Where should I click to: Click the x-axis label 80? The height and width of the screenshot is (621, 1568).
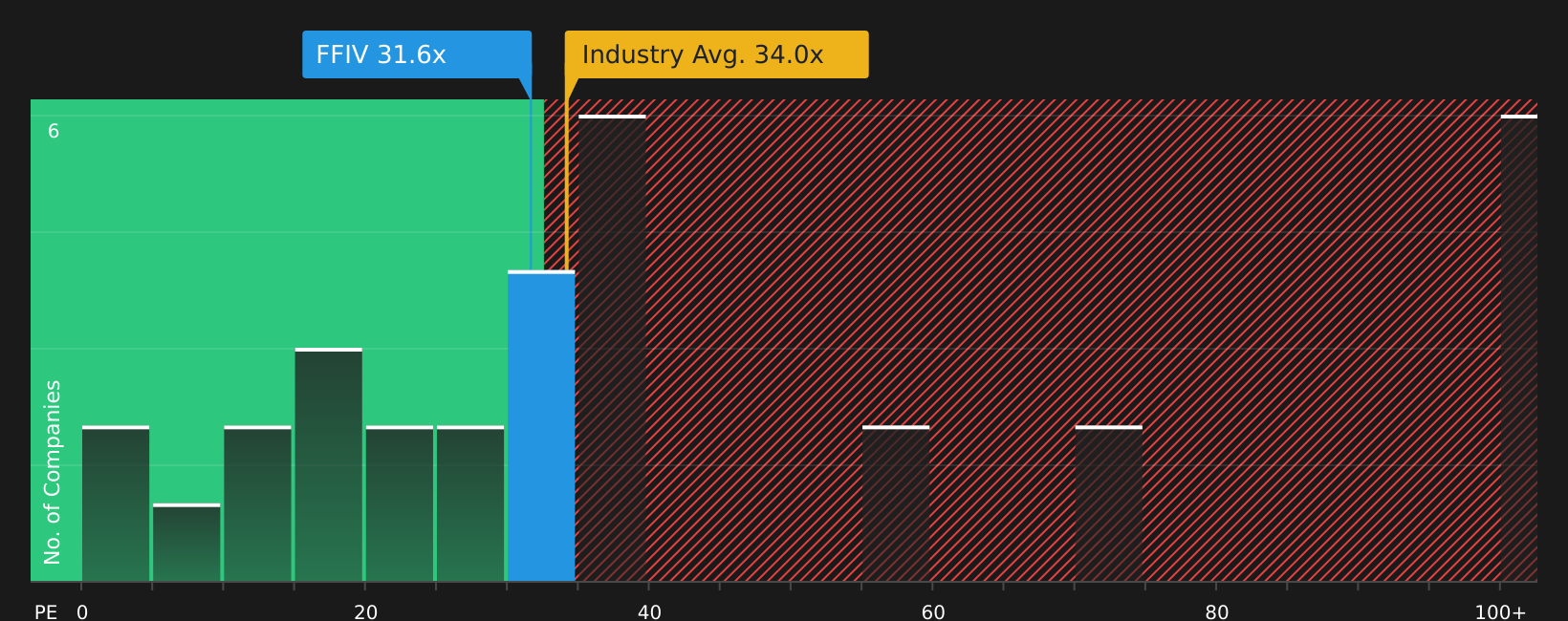[x=1217, y=612]
